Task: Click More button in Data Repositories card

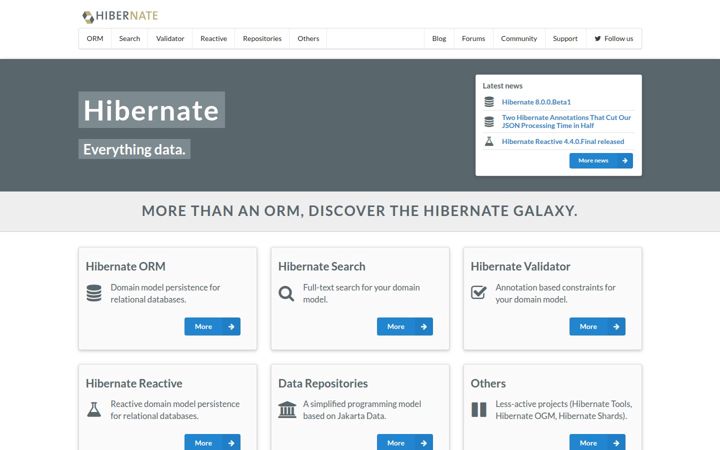Action: [x=405, y=443]
